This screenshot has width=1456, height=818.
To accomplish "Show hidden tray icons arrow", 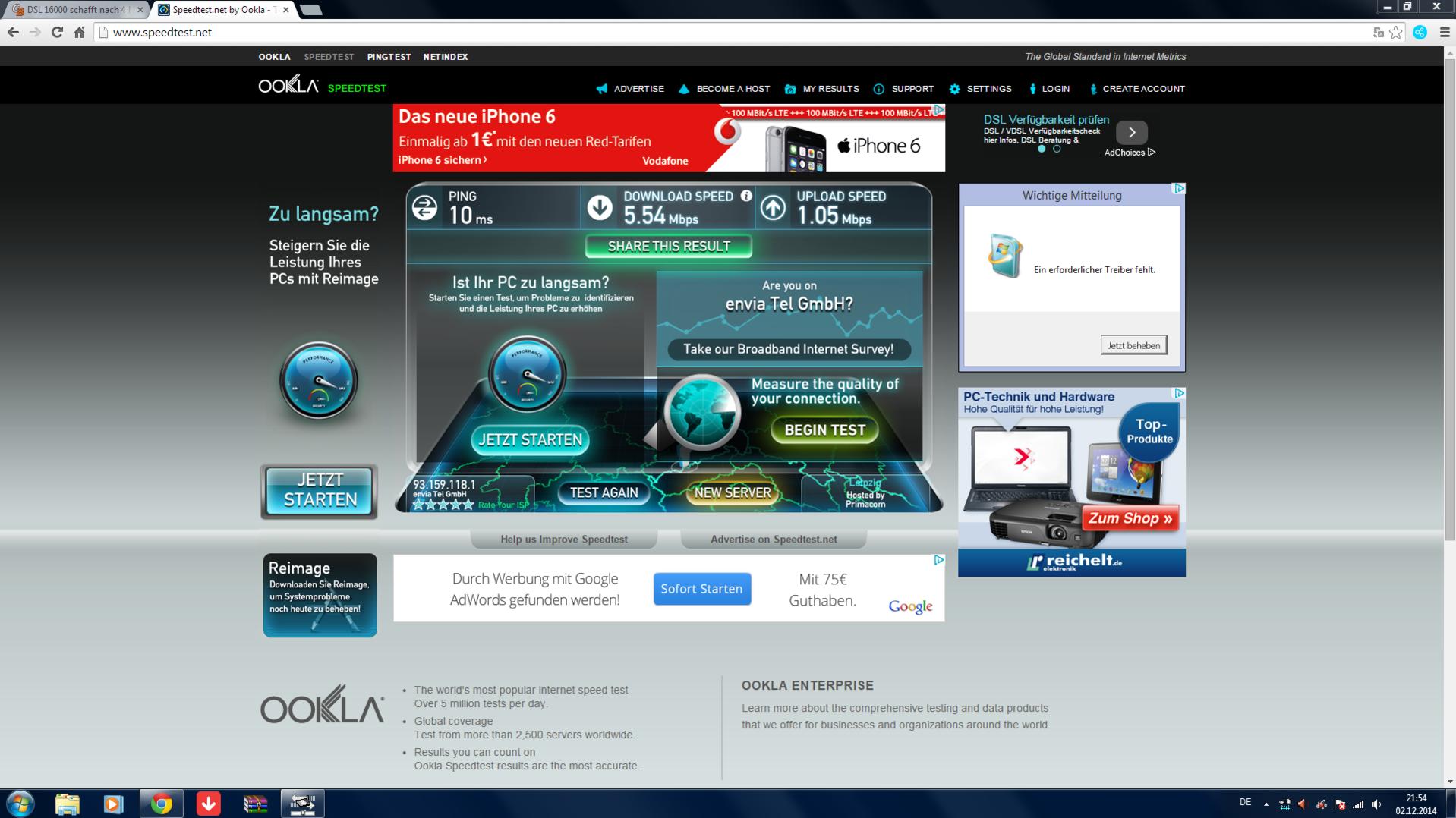I will (1266, 804).
